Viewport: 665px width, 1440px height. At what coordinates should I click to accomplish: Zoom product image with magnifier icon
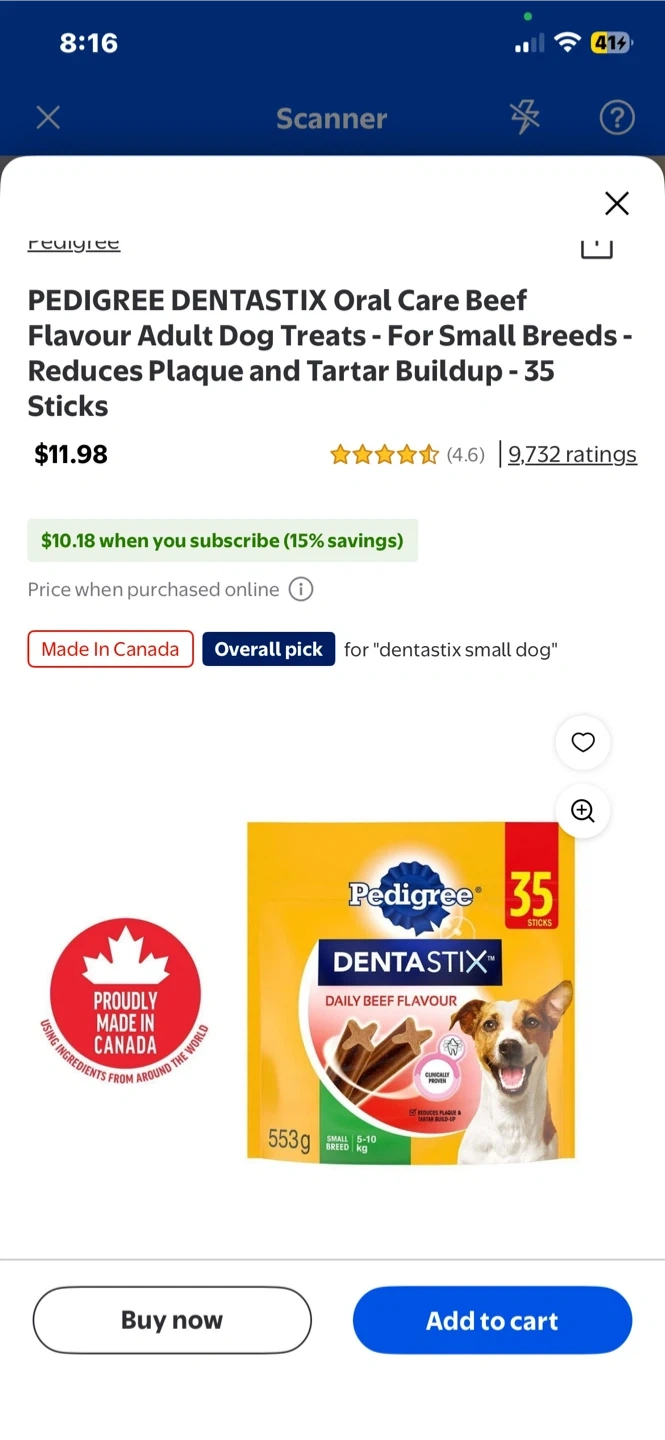(583, 810)
